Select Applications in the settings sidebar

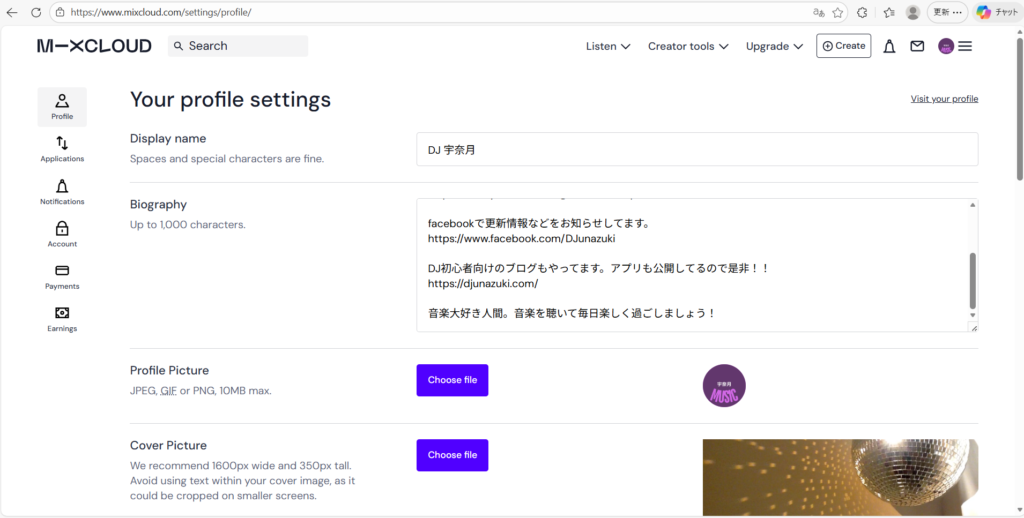62,149
